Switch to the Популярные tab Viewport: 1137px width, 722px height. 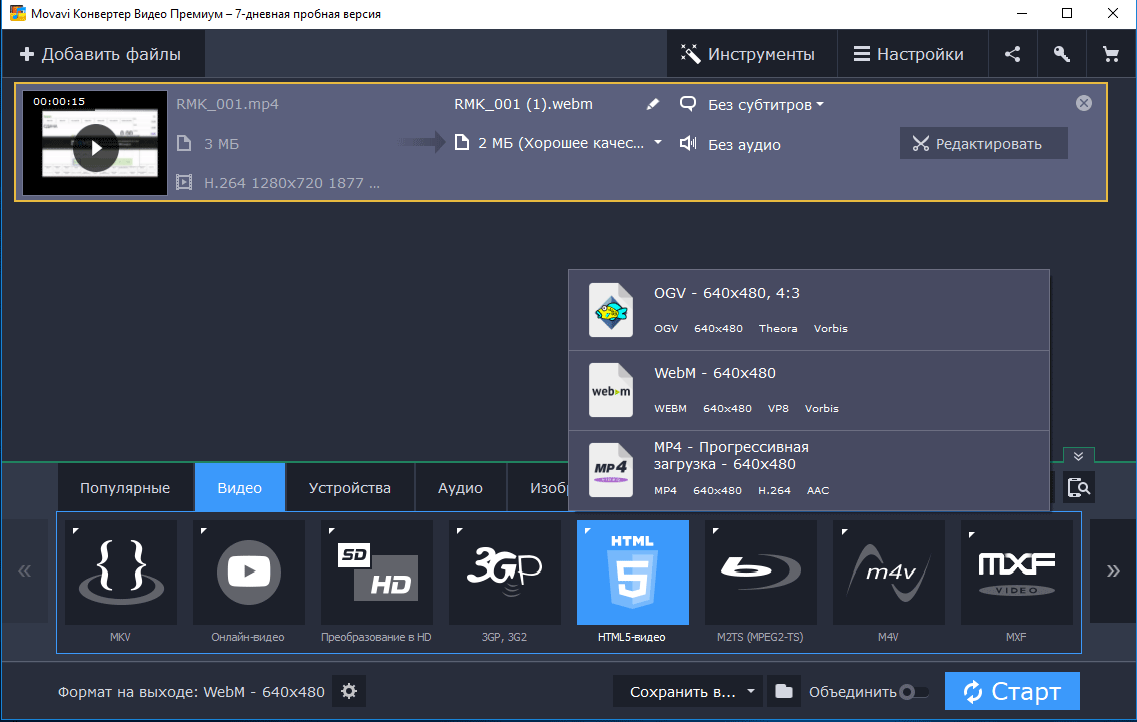point(125,488)
